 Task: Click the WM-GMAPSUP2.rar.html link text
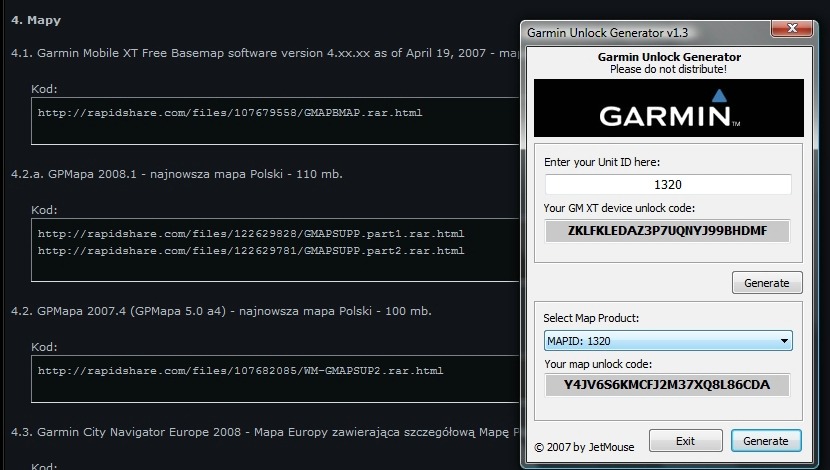240,370
